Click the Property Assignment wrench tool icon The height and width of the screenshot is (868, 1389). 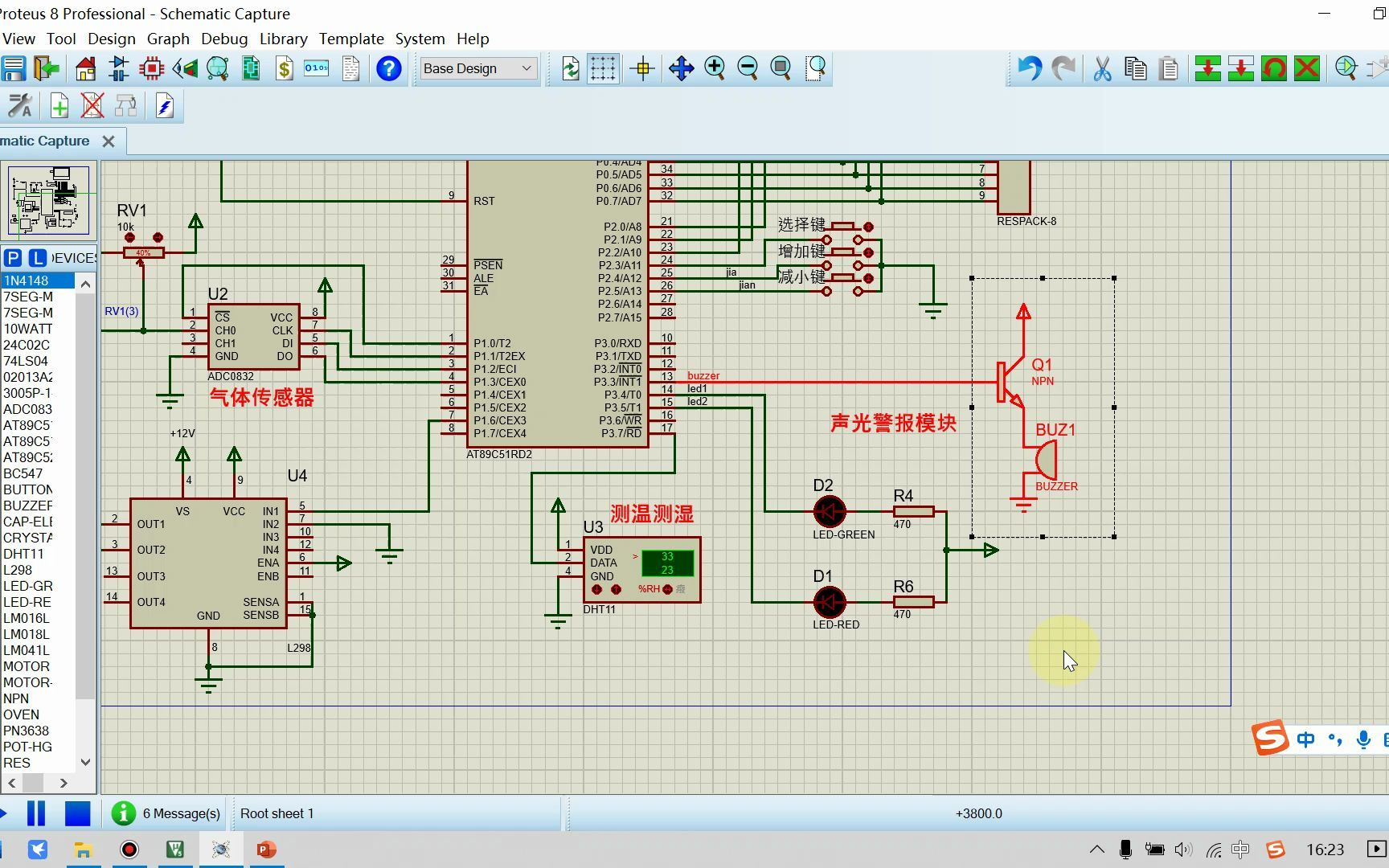point(20,106)
